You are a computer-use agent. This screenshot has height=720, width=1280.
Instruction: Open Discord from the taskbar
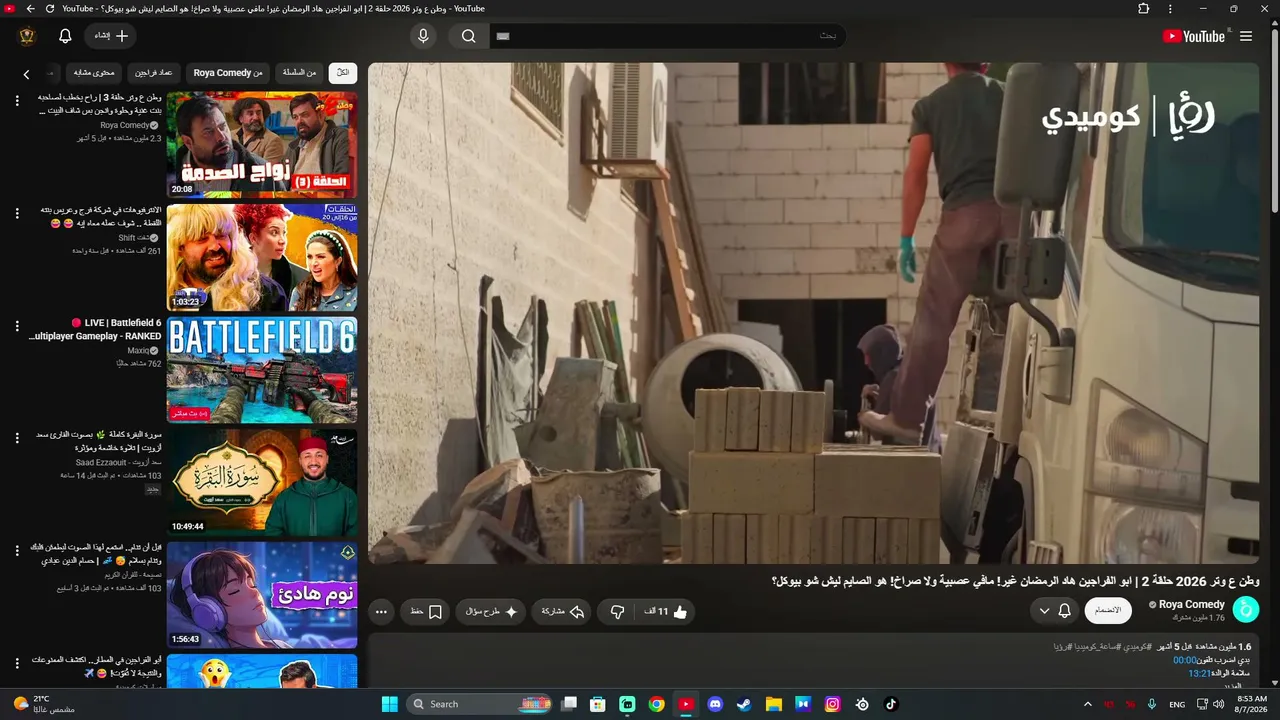point(715,704)
